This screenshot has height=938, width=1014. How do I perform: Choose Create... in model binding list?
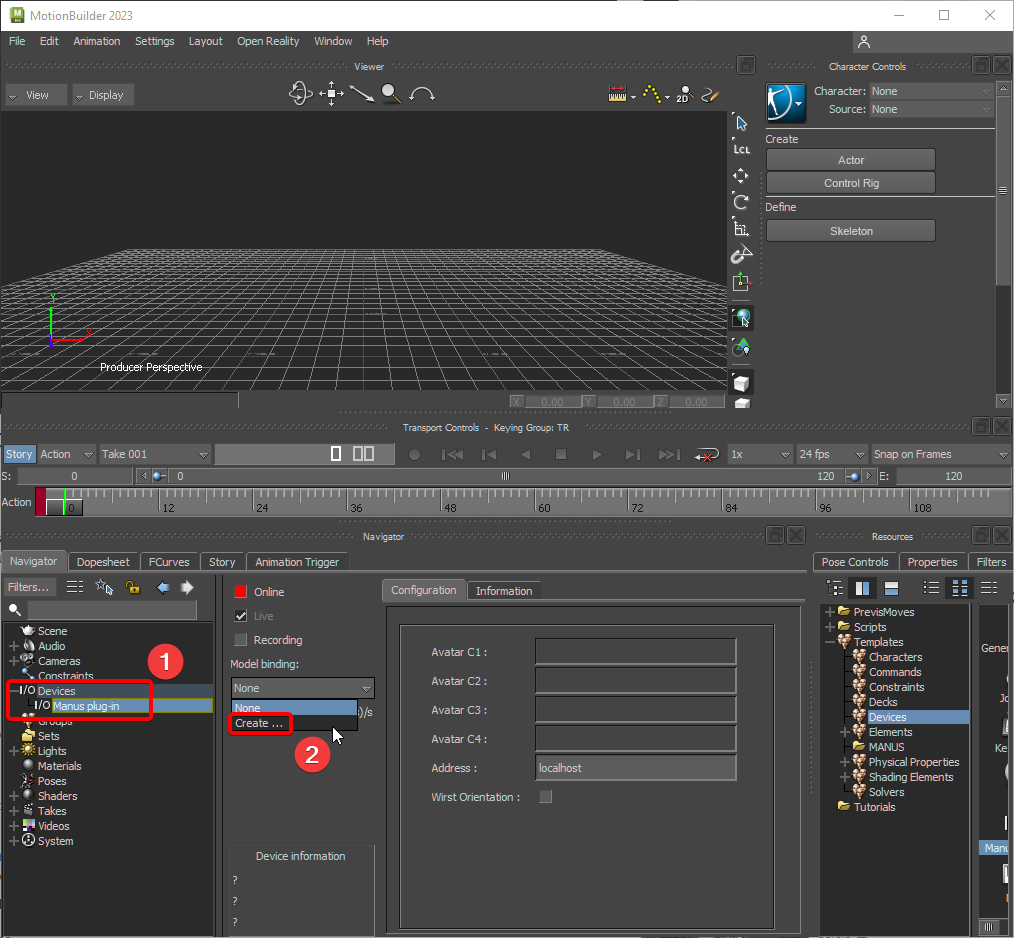(259, 723)
